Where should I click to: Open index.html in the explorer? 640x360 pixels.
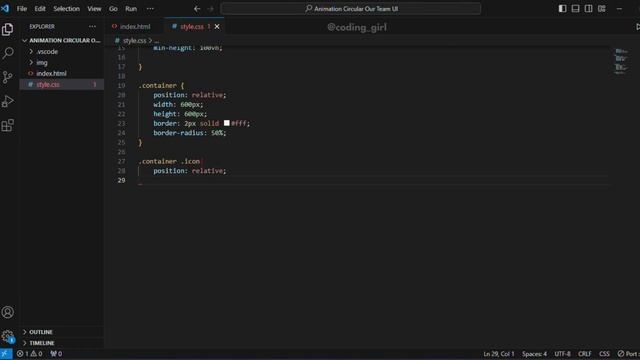click(x=61, y=73)
